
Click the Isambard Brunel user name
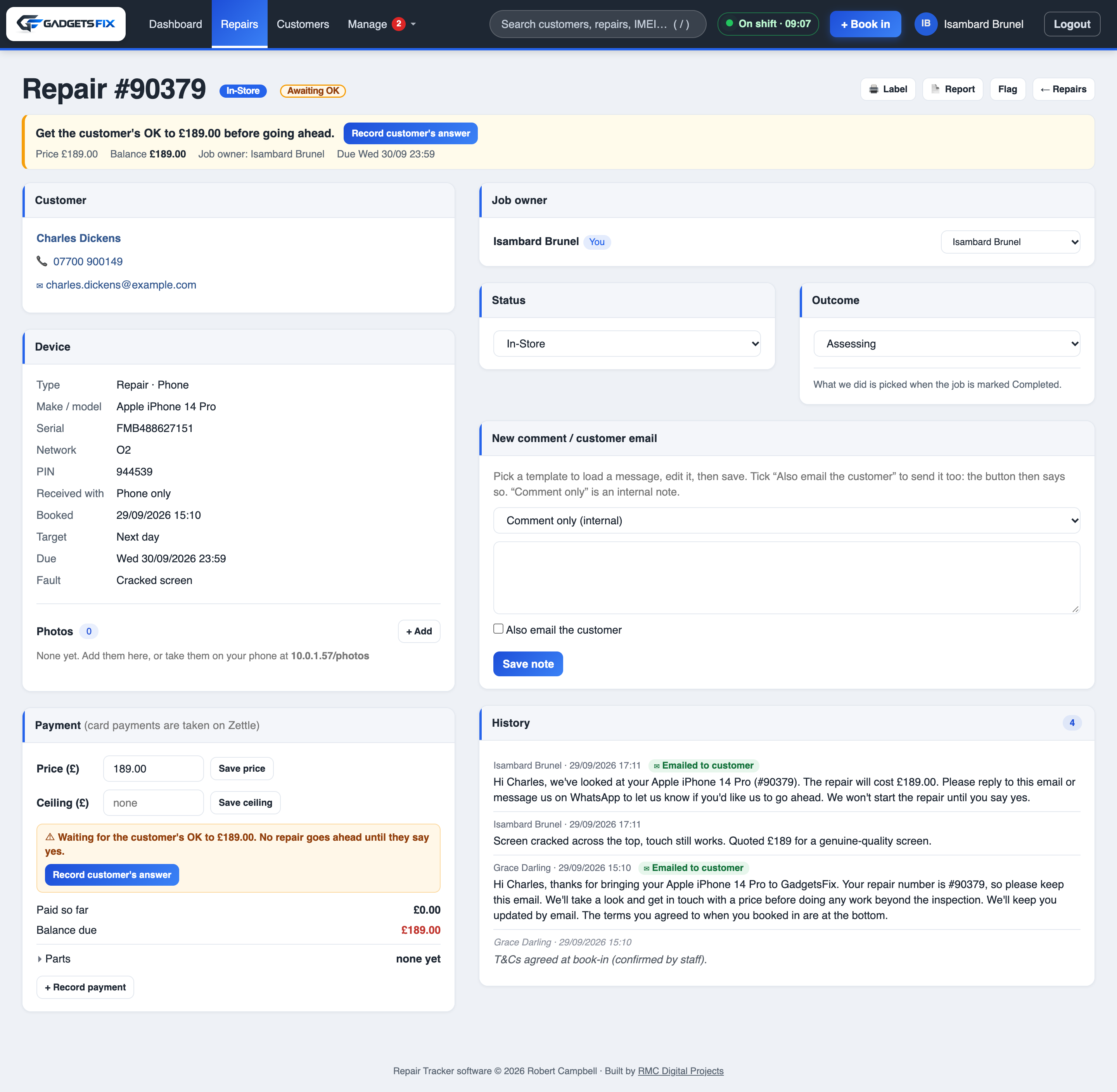(x=983, y=24)
